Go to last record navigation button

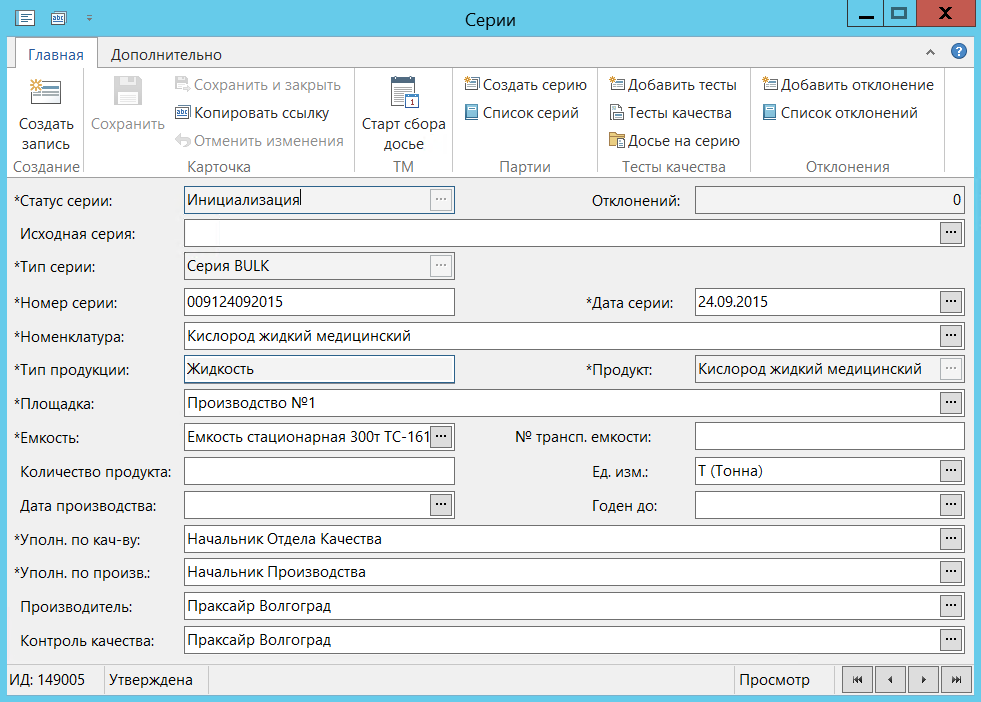(956, 679)
